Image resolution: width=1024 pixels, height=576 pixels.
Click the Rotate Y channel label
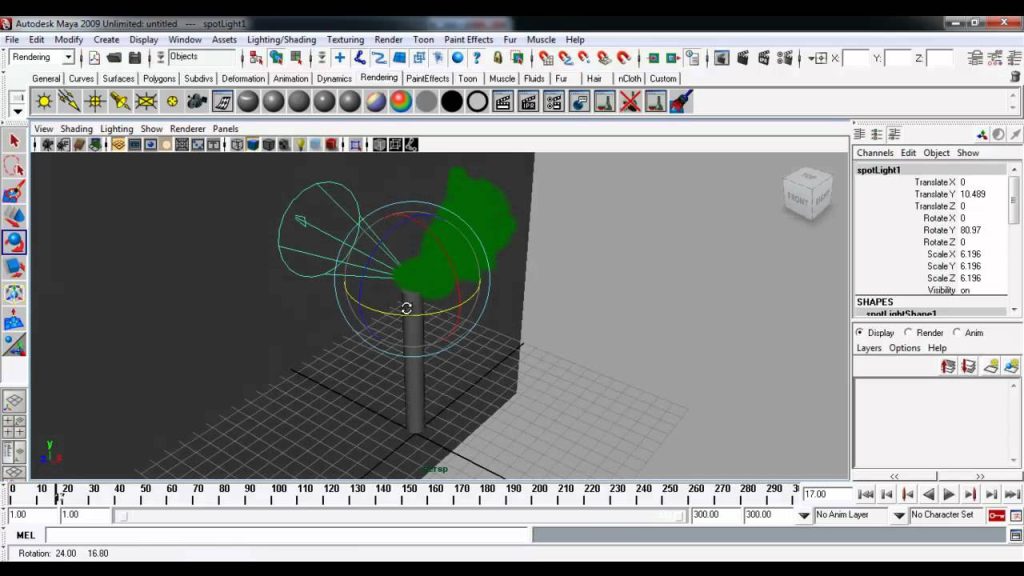pos(938,230)
